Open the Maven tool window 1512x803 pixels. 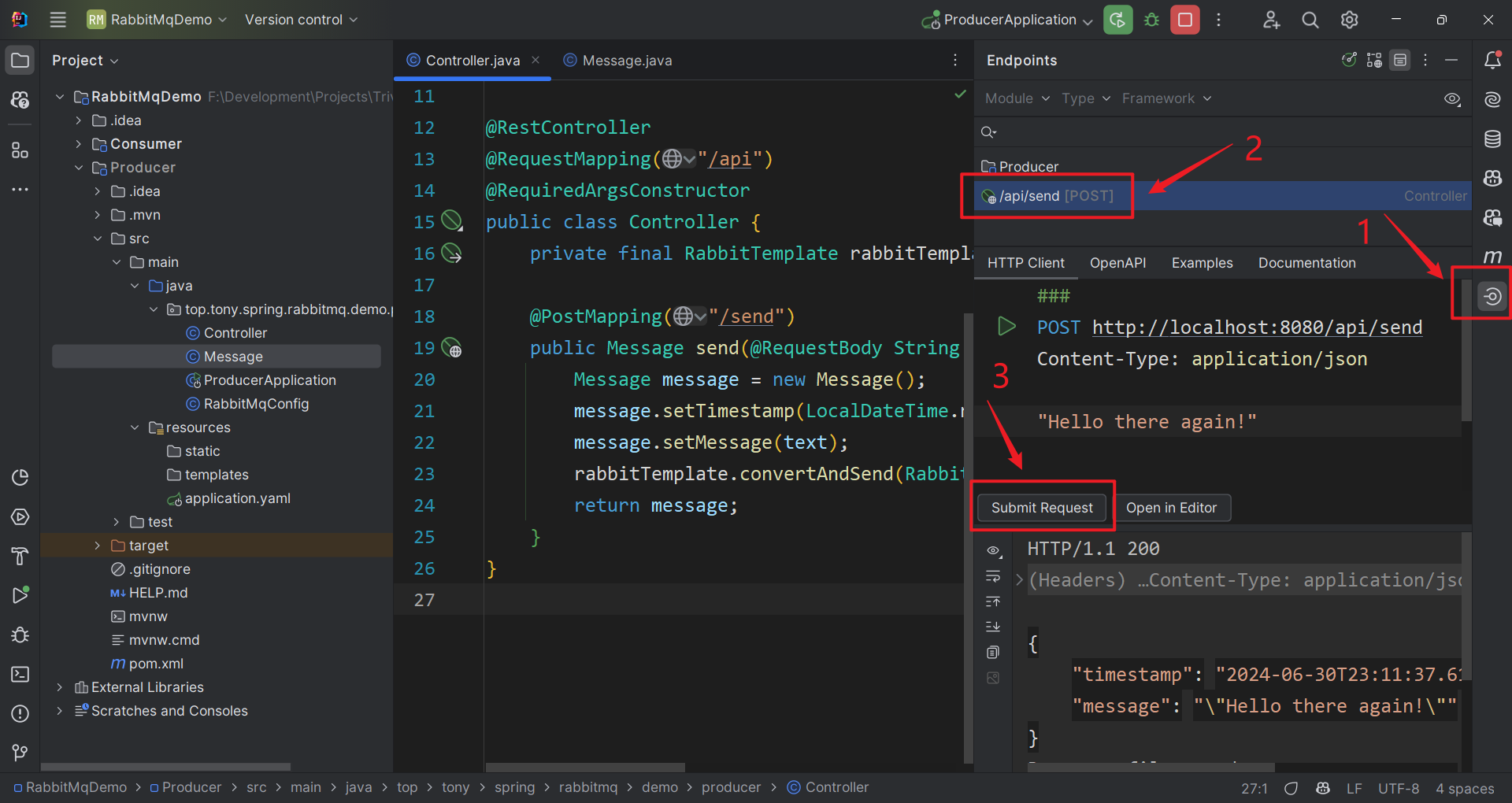click(1492, 257)
